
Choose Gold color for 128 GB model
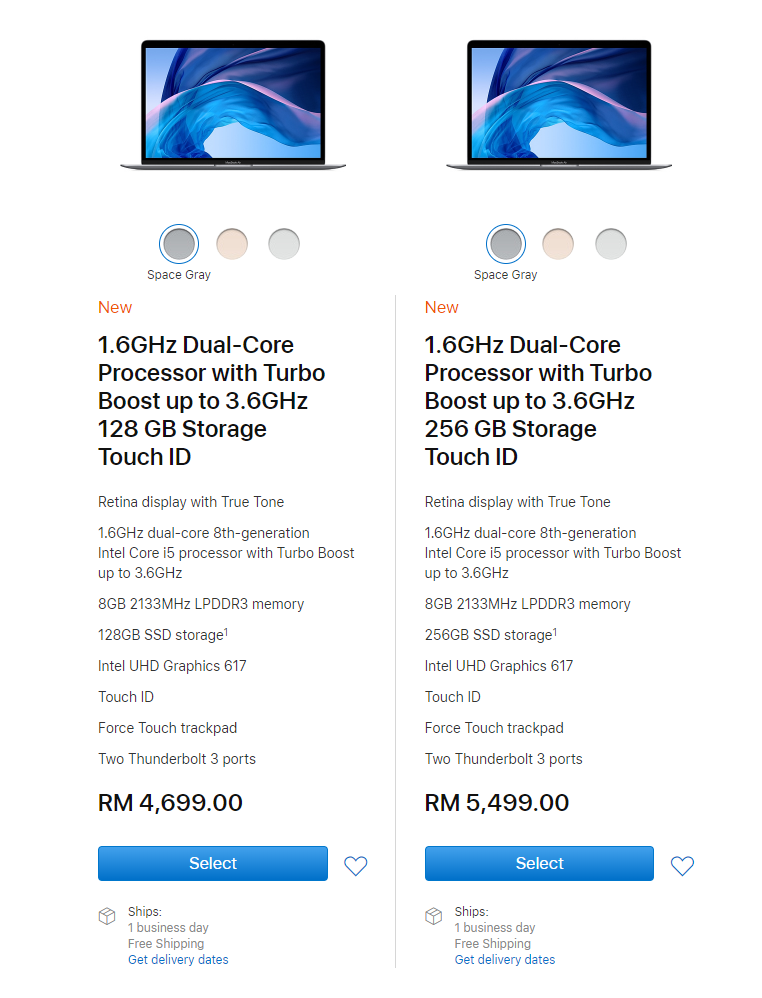tap(232, 243)
